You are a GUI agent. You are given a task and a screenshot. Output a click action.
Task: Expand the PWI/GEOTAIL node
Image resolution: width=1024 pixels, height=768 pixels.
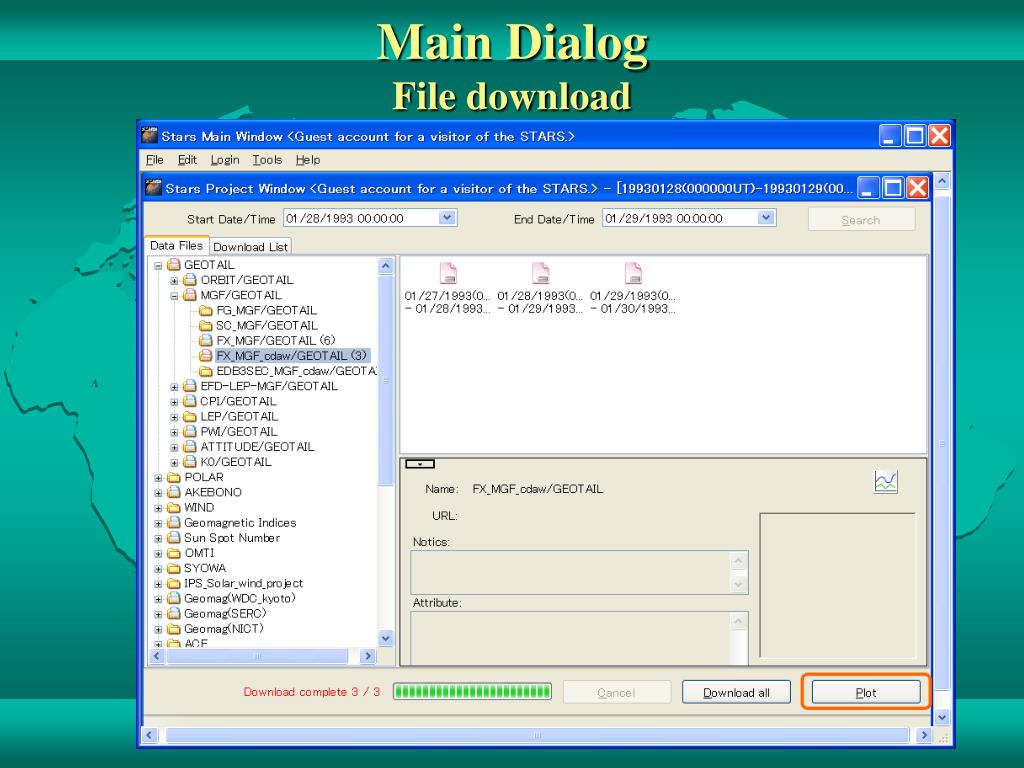pyautogui.click(x=174, y=432)
